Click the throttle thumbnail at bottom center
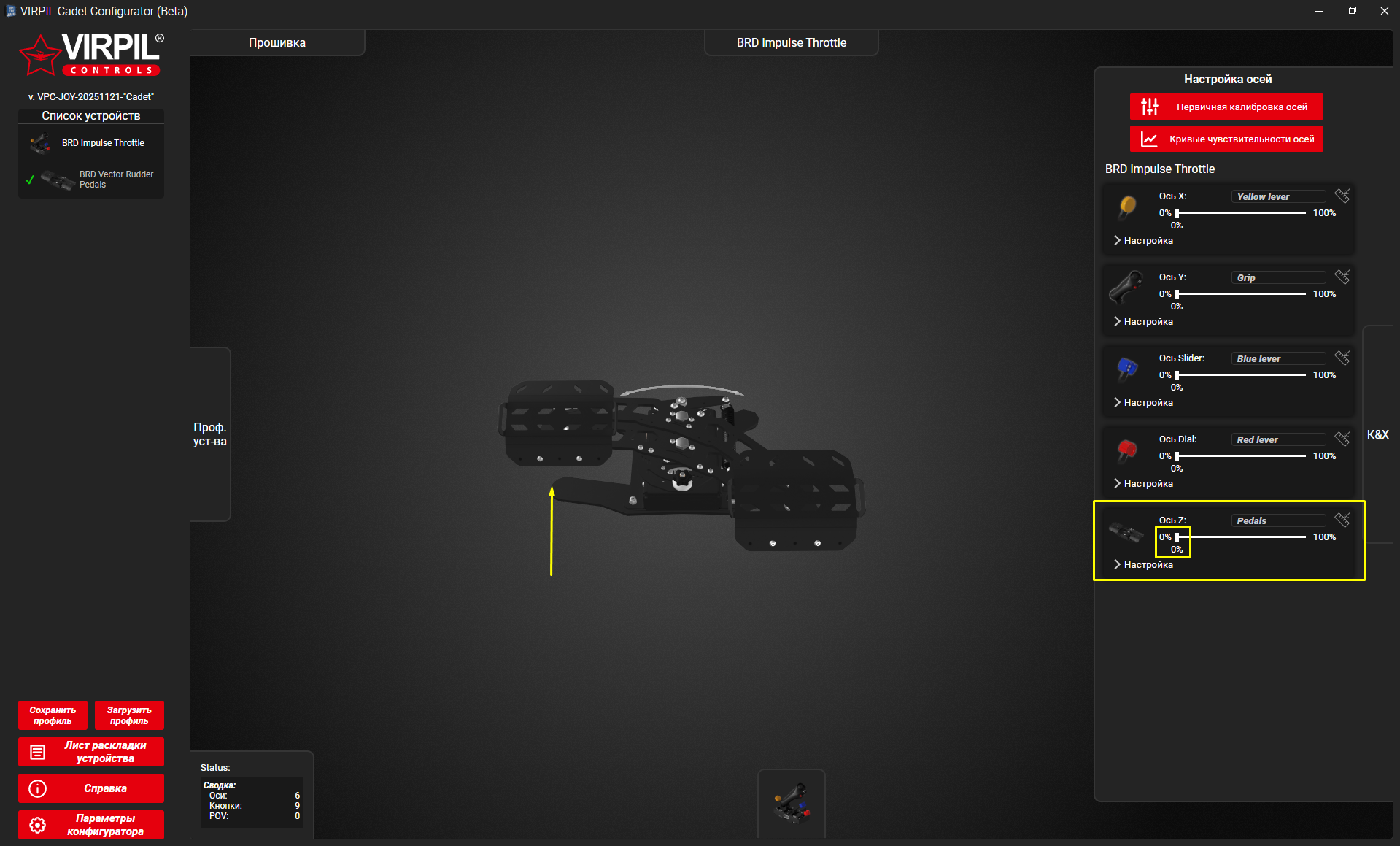 (792, 803)
